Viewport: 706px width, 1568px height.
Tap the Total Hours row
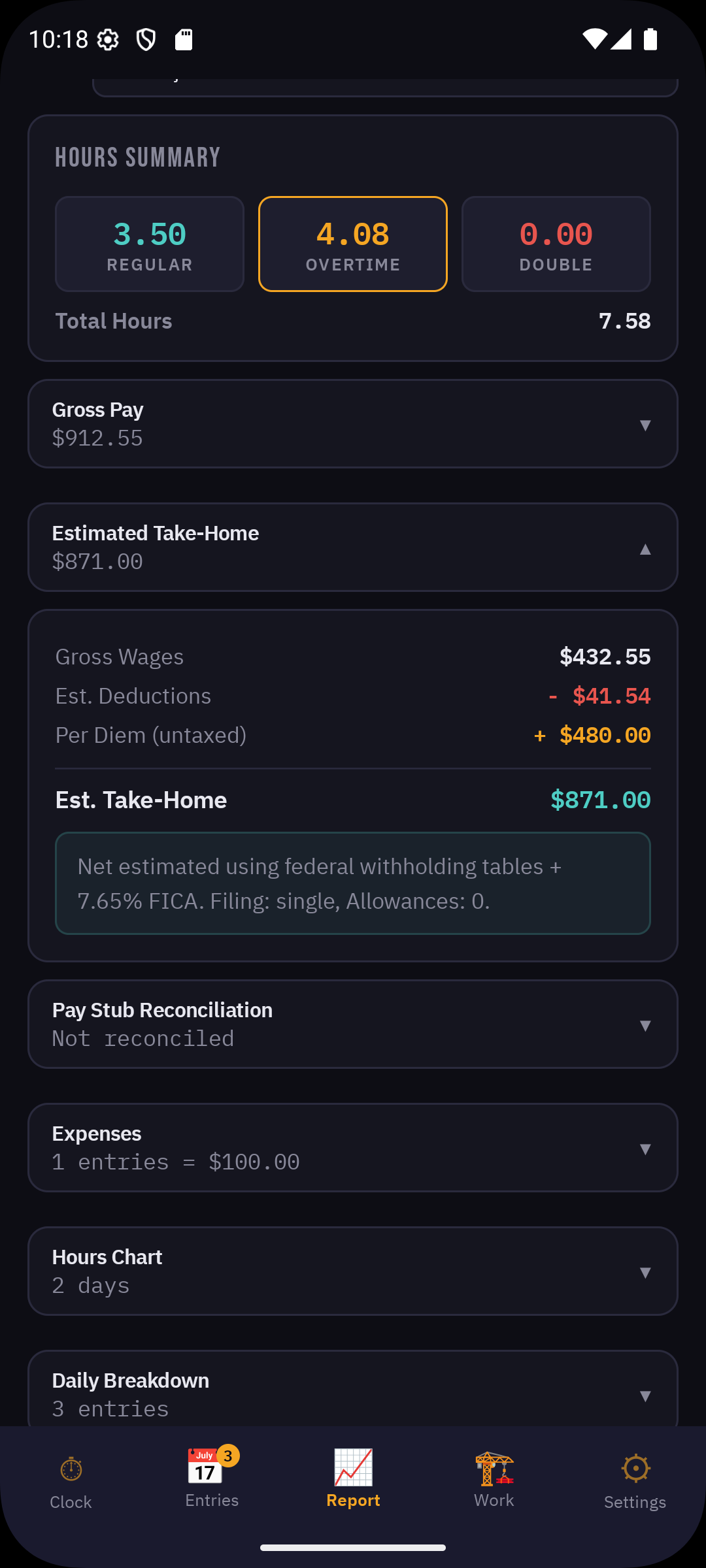[x=353, y=321]
